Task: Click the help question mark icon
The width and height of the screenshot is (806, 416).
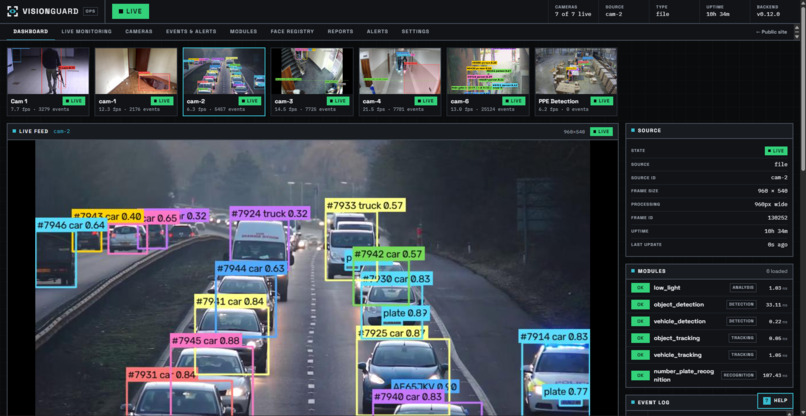Action: click(x=767, y=401)
